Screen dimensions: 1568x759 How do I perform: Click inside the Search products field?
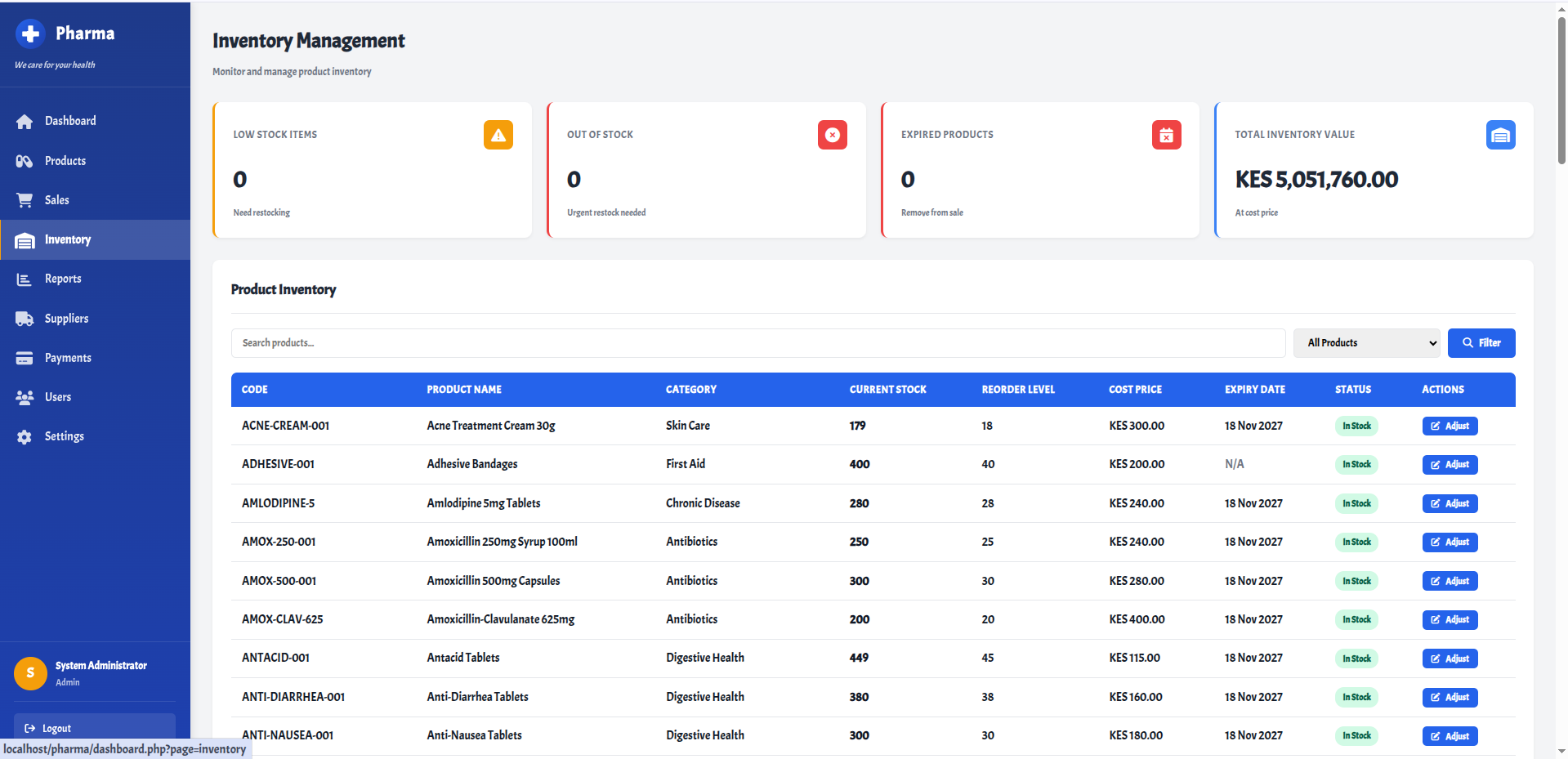(x=572, y=342)
